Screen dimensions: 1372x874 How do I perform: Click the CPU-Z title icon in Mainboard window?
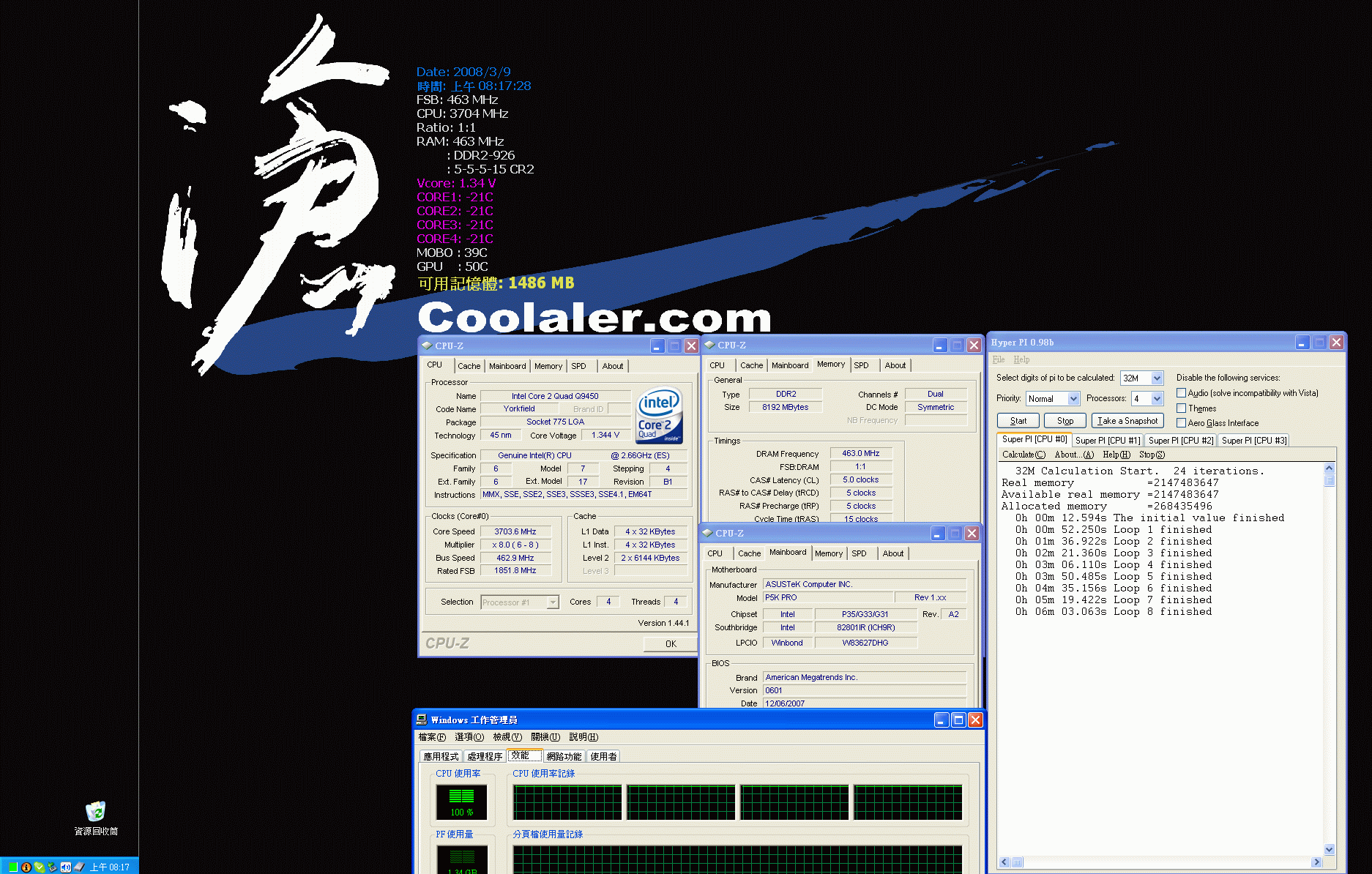pos(707,533)
